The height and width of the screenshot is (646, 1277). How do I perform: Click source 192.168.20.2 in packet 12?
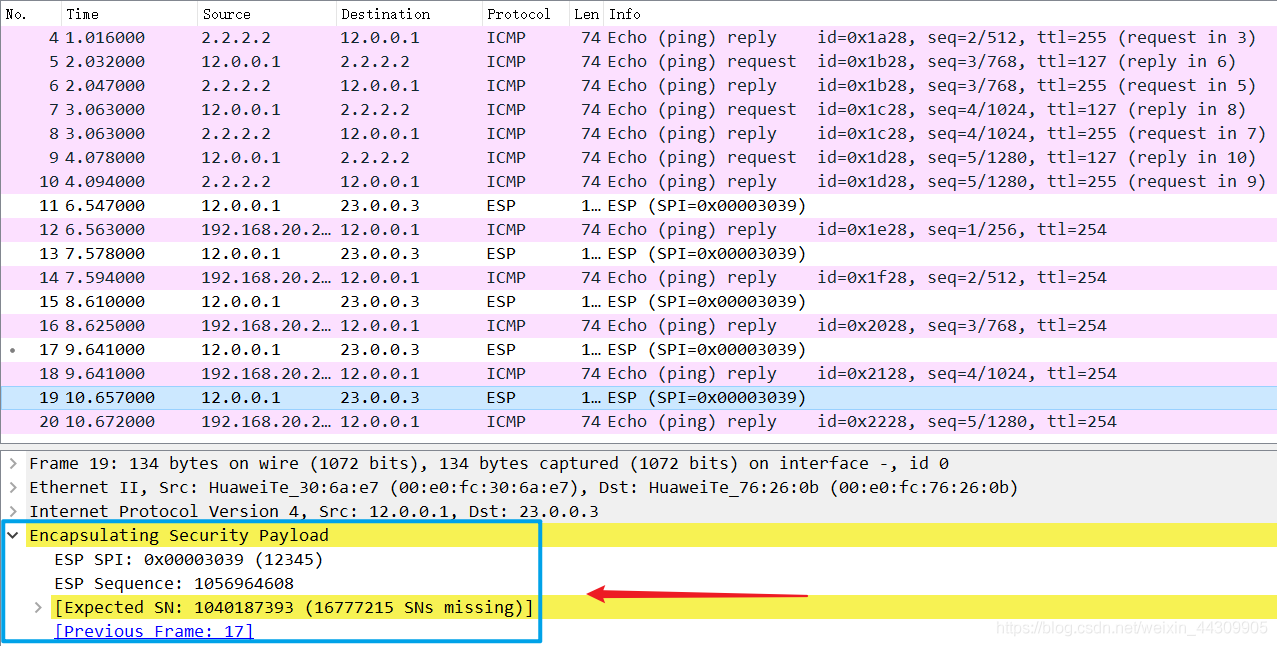click(267, 230)
